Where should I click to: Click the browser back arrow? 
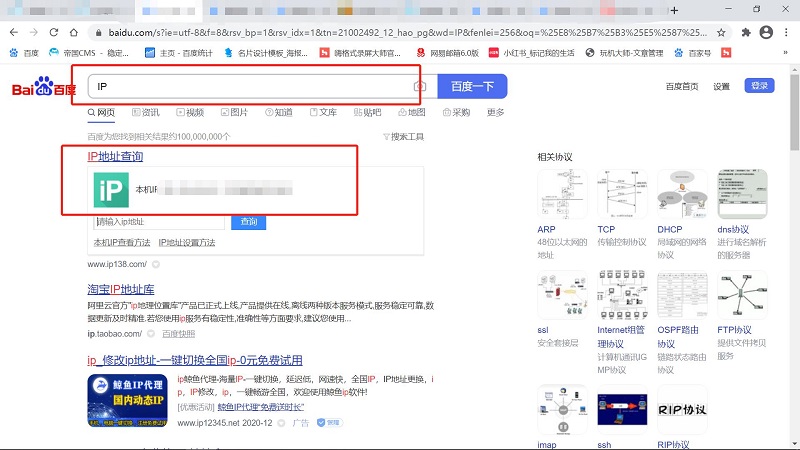pos(14,32)
